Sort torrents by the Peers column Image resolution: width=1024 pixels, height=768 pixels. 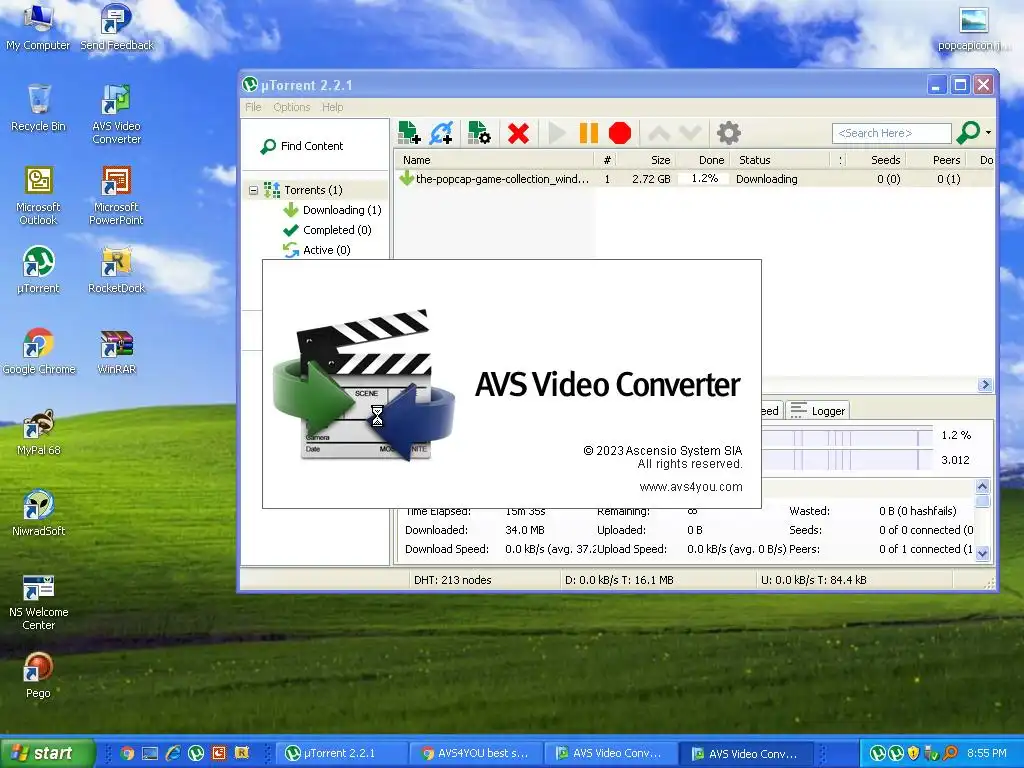[936, 160]
